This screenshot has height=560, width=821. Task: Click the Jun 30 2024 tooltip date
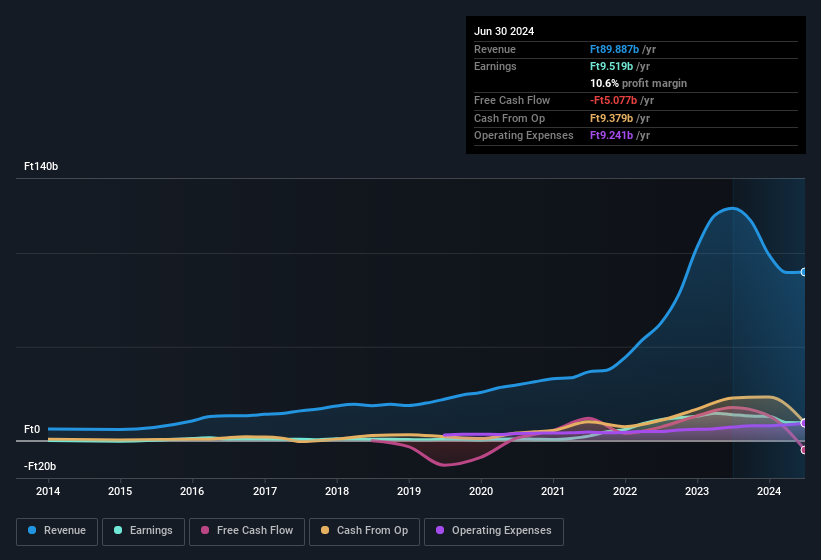pyautogui.click(x=504, y=31)
